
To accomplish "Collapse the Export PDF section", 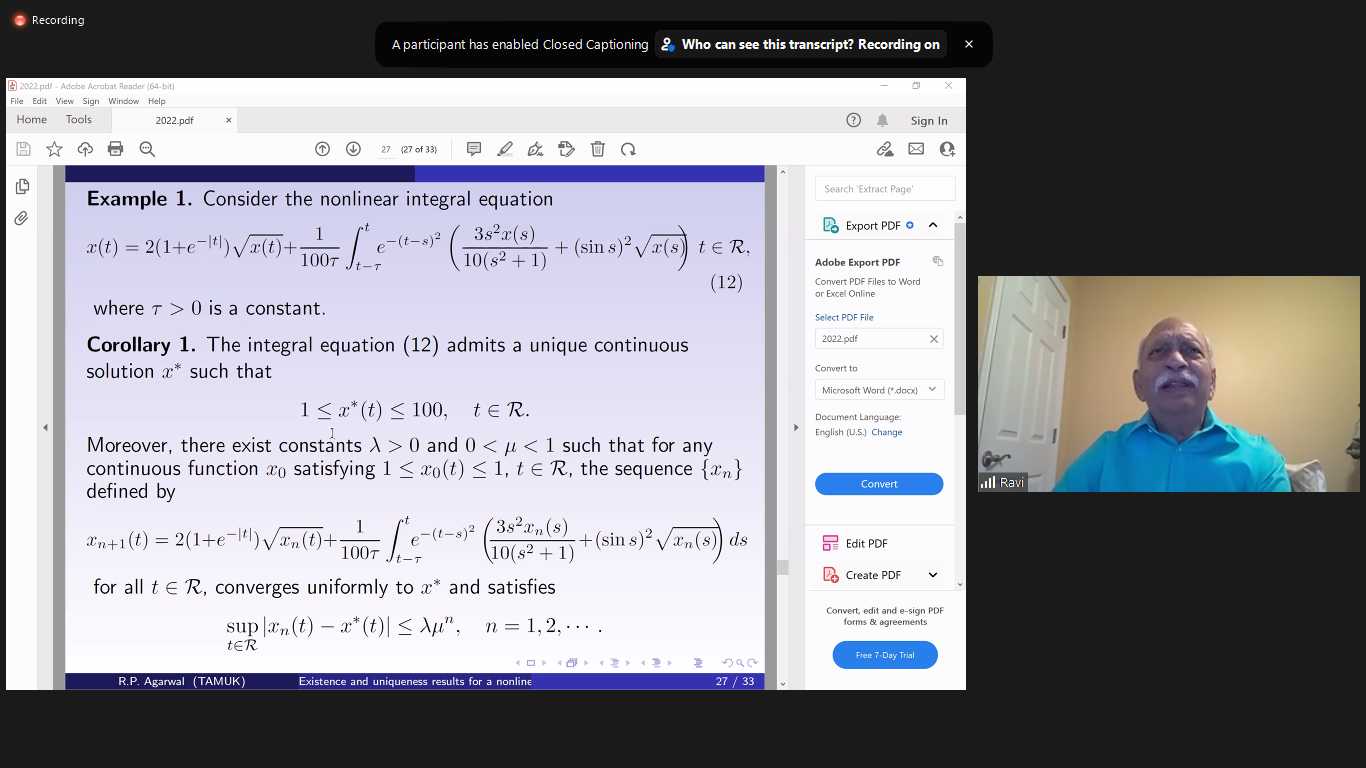I will (933, 225).
